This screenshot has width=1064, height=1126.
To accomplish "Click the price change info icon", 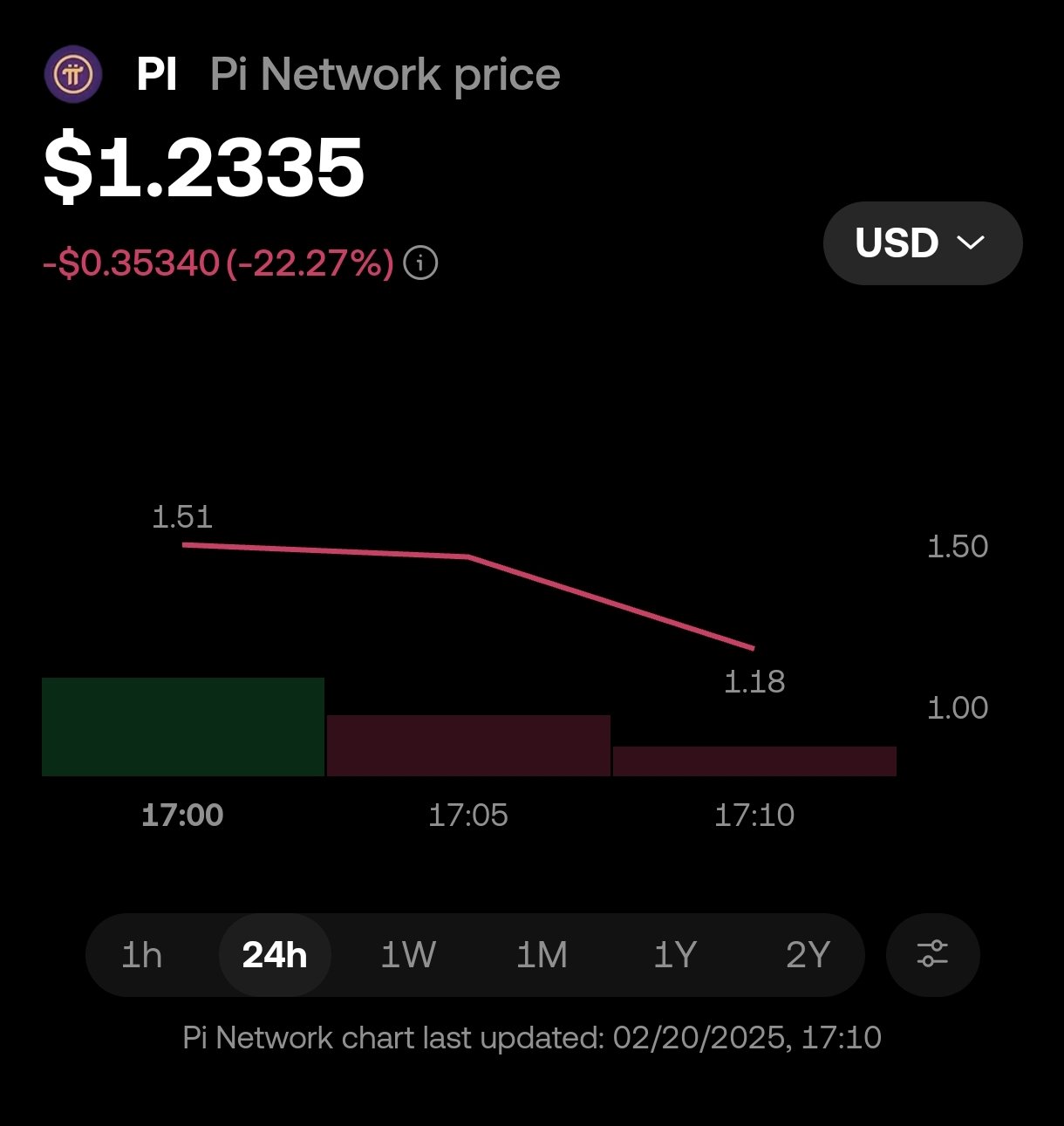I will (421, 262).
